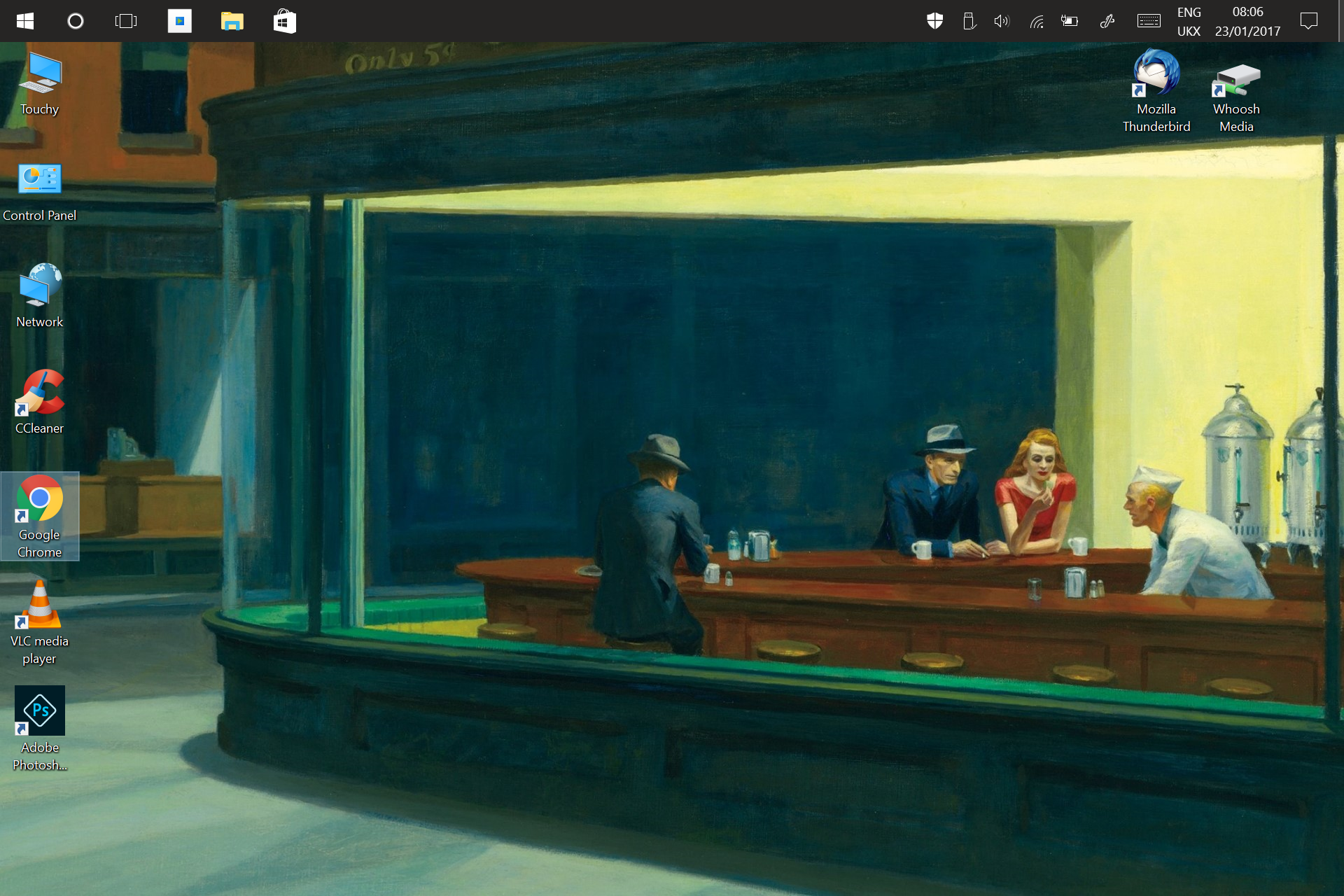This screenshot has height=896, width=1344.
Task: Open the Windows Store taskbar icon
Action: tap(284, 21)
